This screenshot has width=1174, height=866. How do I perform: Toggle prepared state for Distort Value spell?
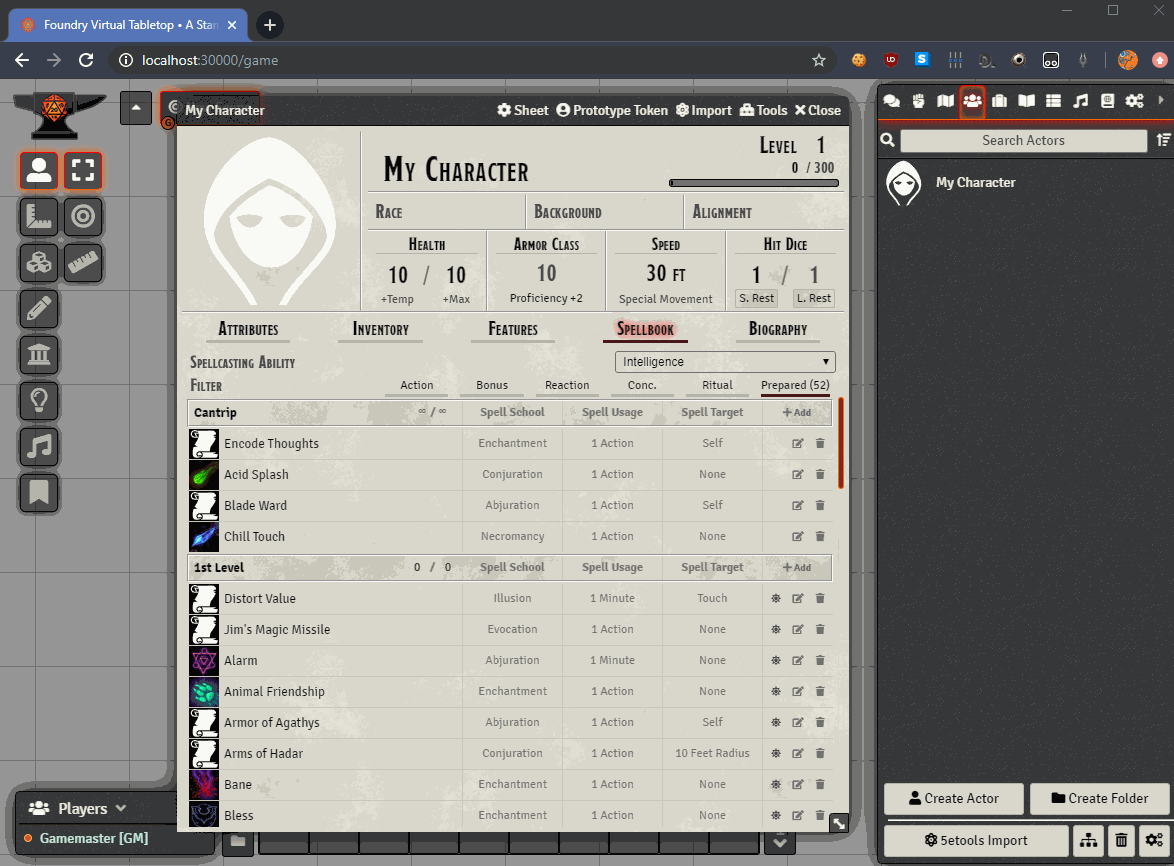click(775, 599)
